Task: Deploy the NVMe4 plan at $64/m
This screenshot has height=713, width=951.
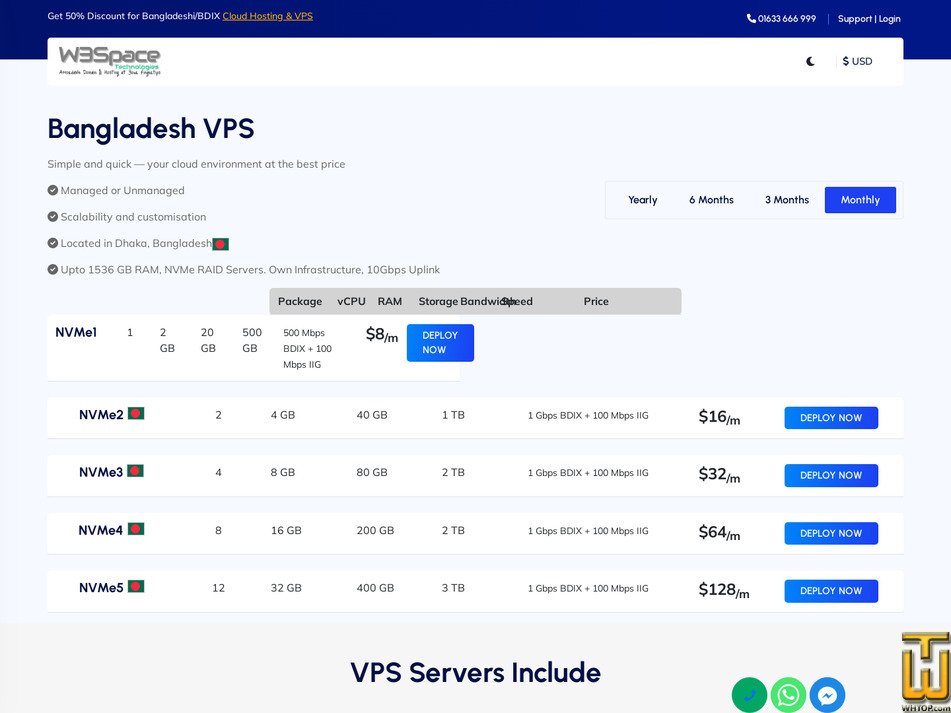Action: pyautogui.click(x=831, y=533)
